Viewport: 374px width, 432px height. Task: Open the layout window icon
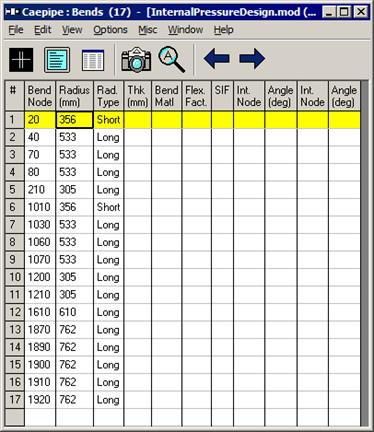(x=57, y=60)
